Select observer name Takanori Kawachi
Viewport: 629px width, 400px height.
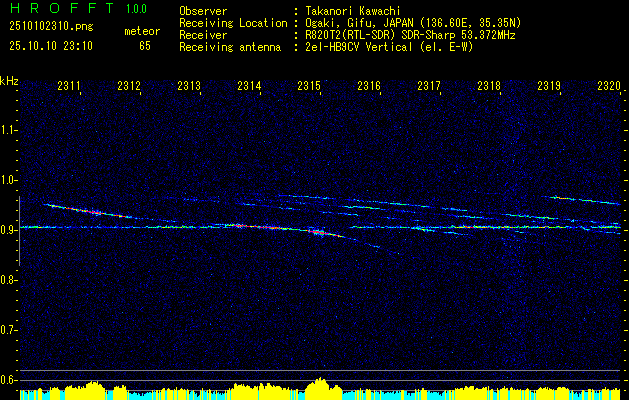[x=353, y=11]
